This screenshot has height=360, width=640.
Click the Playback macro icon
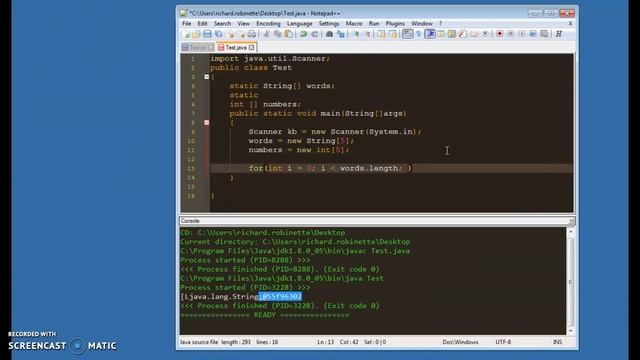(522, 34)
